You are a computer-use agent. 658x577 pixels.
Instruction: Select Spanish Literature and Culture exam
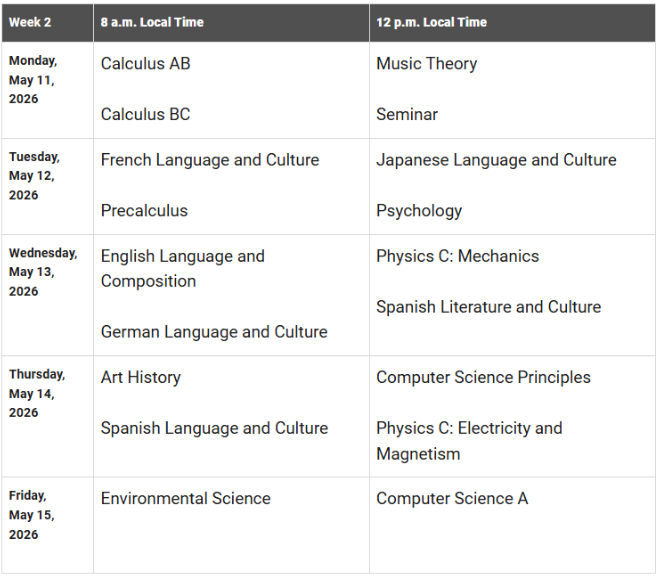tap(488, 307)
